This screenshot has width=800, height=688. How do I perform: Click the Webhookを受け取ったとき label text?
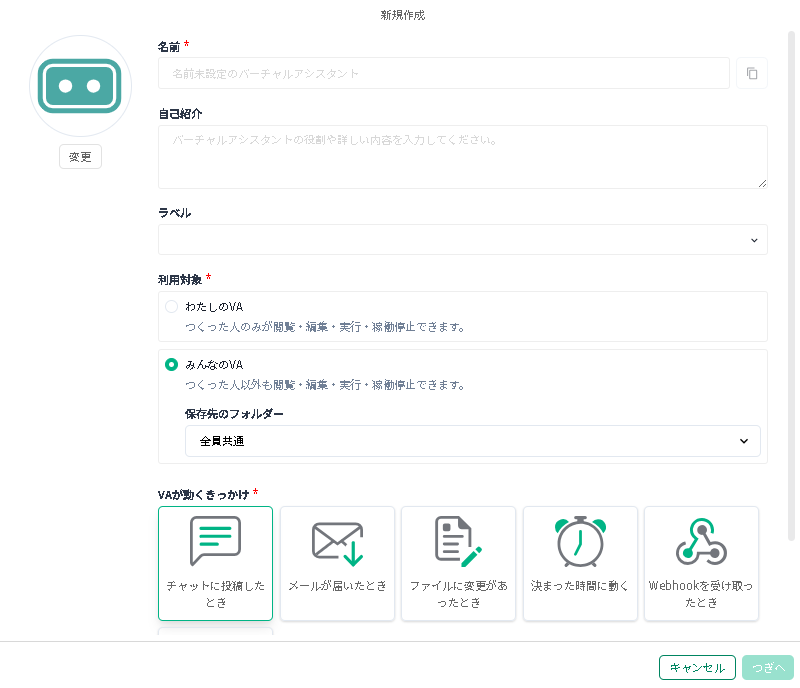coord(701,594)
